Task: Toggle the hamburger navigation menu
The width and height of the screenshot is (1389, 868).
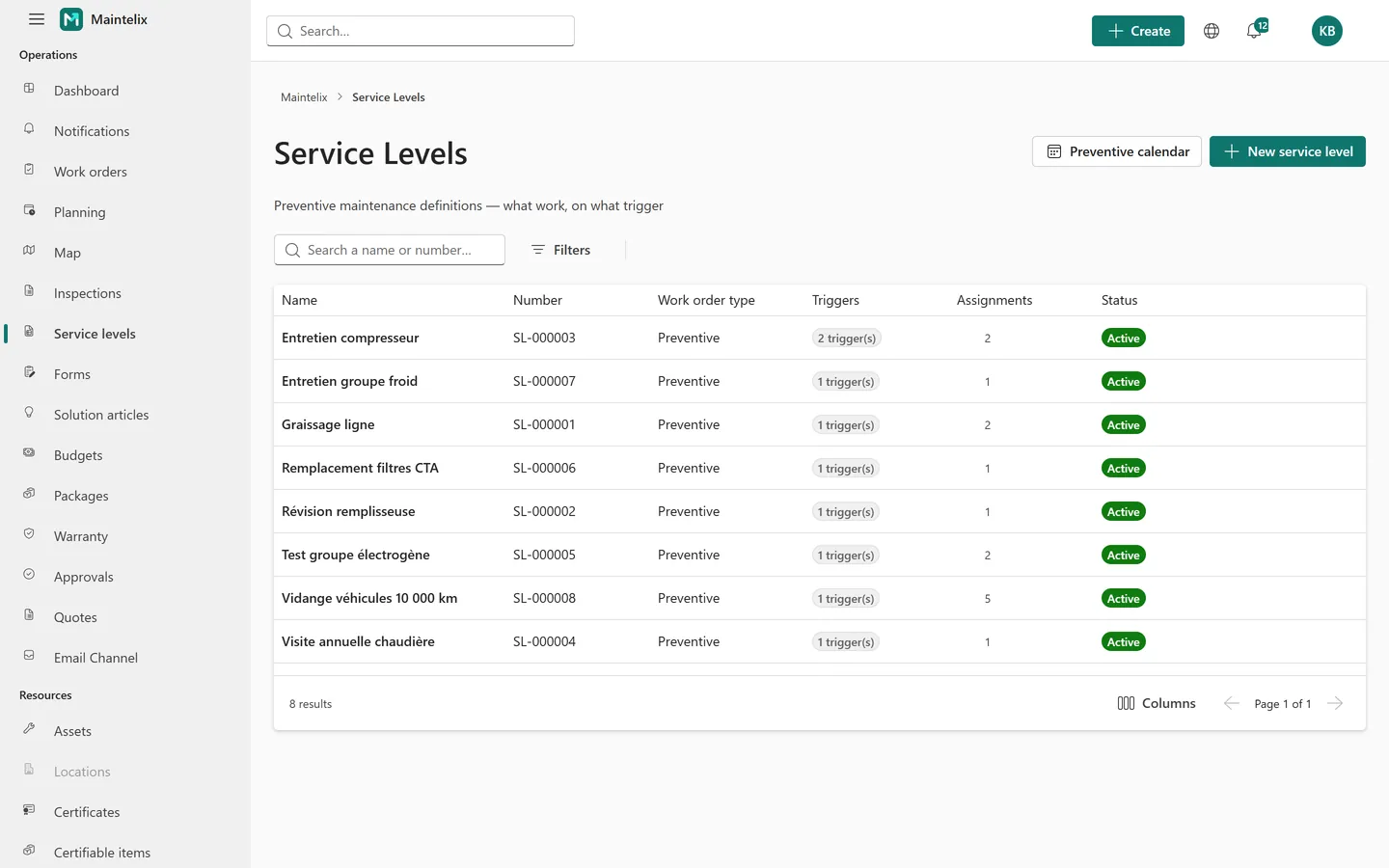Action: (x=37, y=19)
